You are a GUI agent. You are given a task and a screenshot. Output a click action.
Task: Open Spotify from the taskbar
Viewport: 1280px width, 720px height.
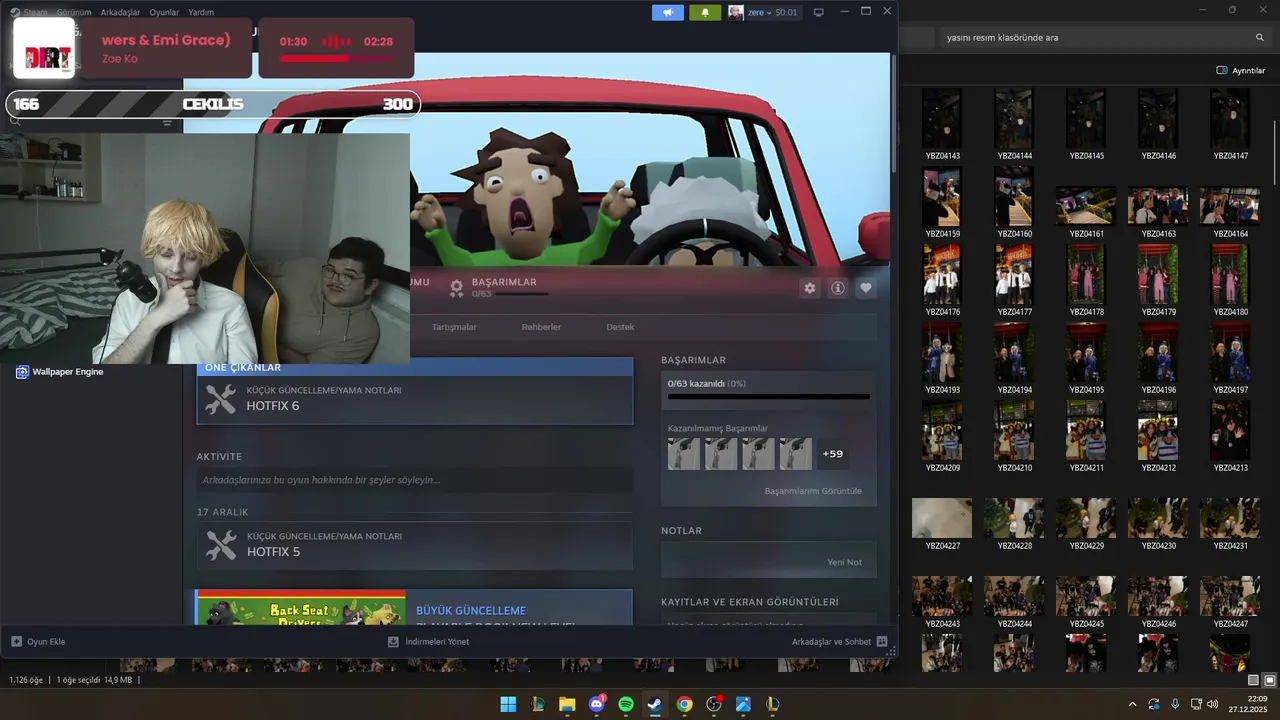[626, 704]
